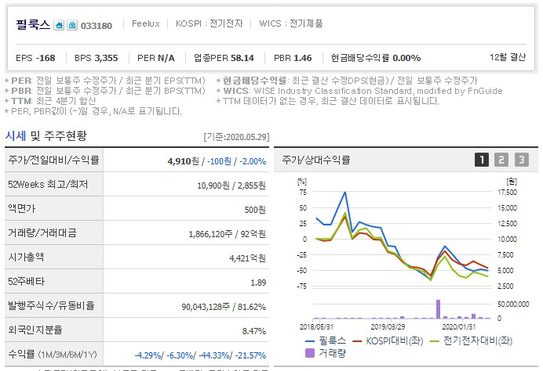Click the 수익률 (1M/3M/6M/1Y) label
This screenshot has width=543, height=371.
coord(52,354)
